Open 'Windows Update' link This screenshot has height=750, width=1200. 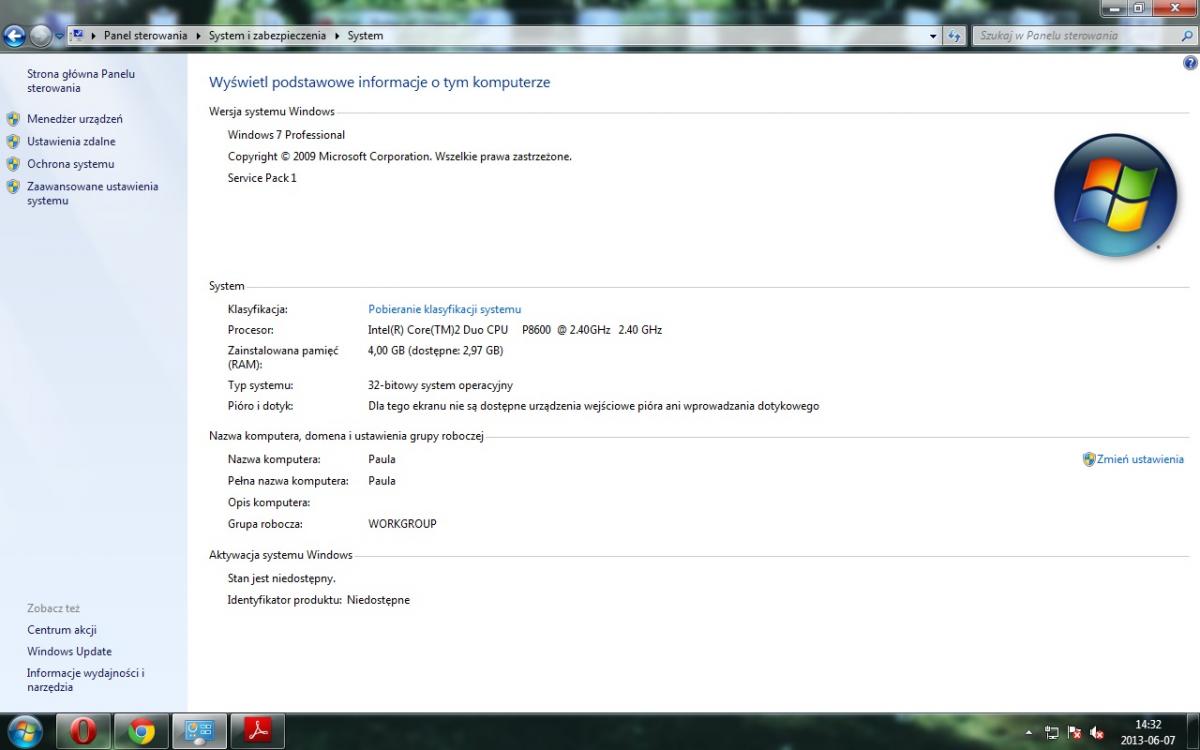pyautogui.click(x=69, y=651)
